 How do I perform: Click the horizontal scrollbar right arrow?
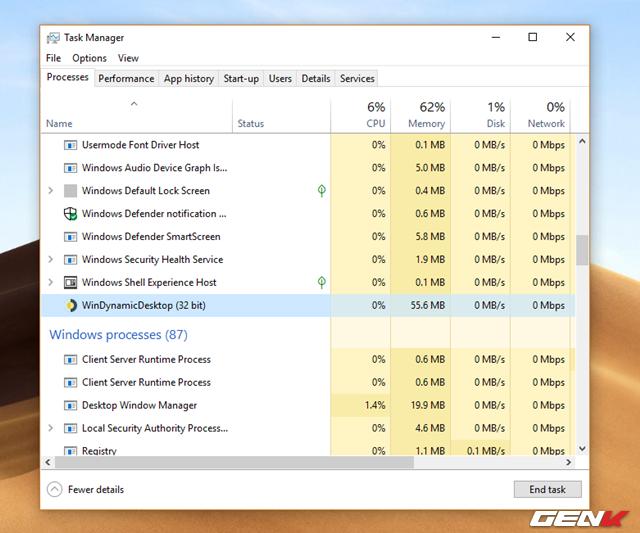(x=568, y=462)
